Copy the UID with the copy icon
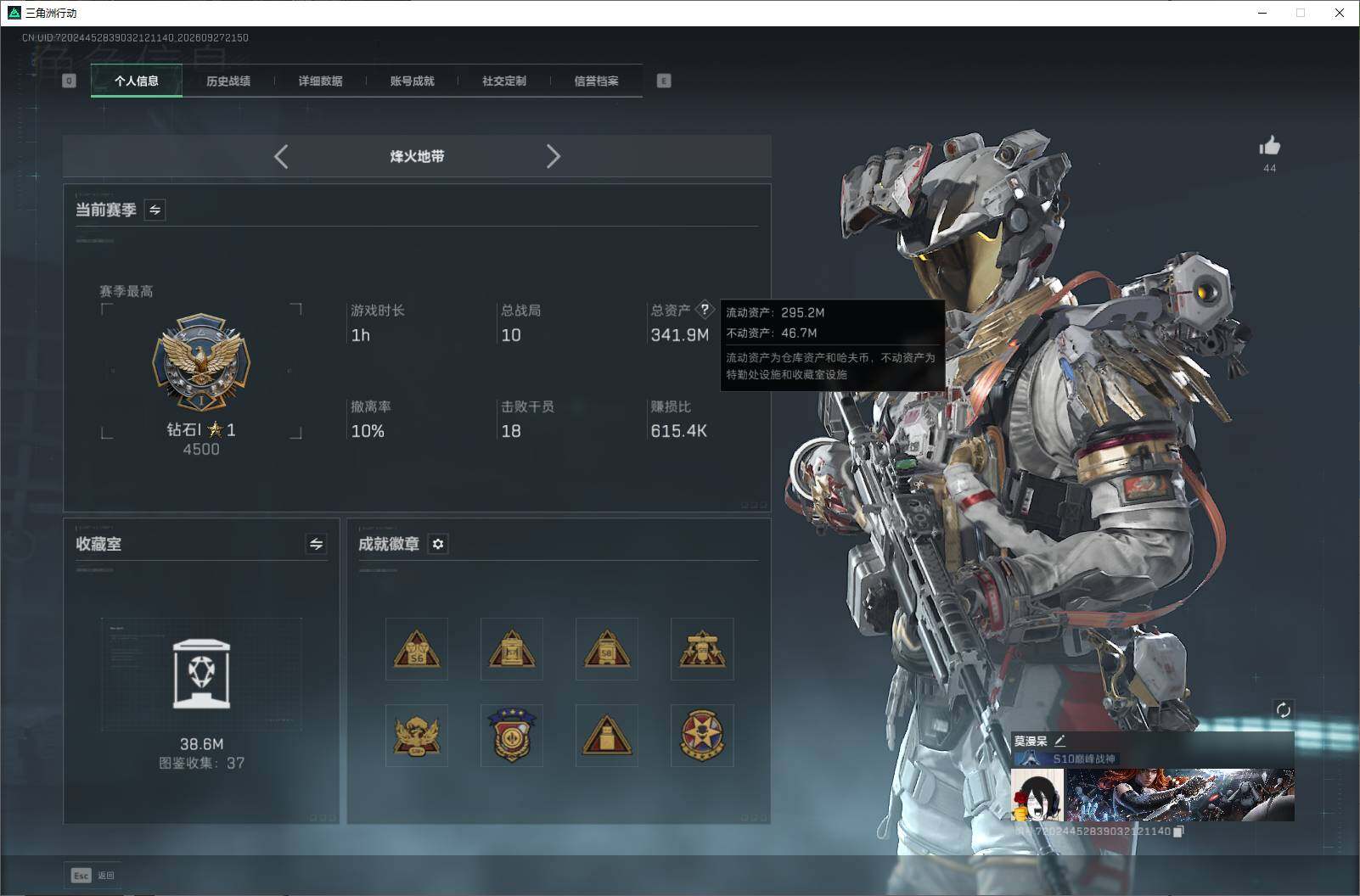1360x896 pixels. tap(1178, 832)
